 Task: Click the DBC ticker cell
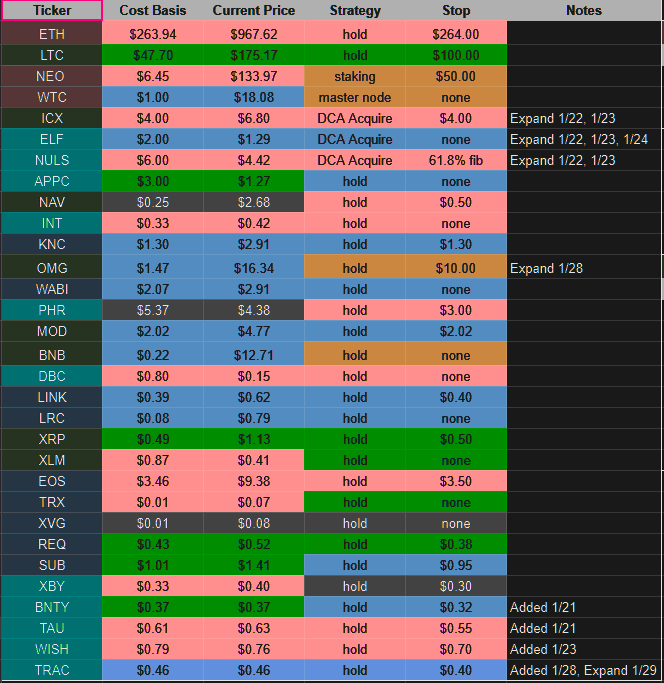[x=52, y=376]
